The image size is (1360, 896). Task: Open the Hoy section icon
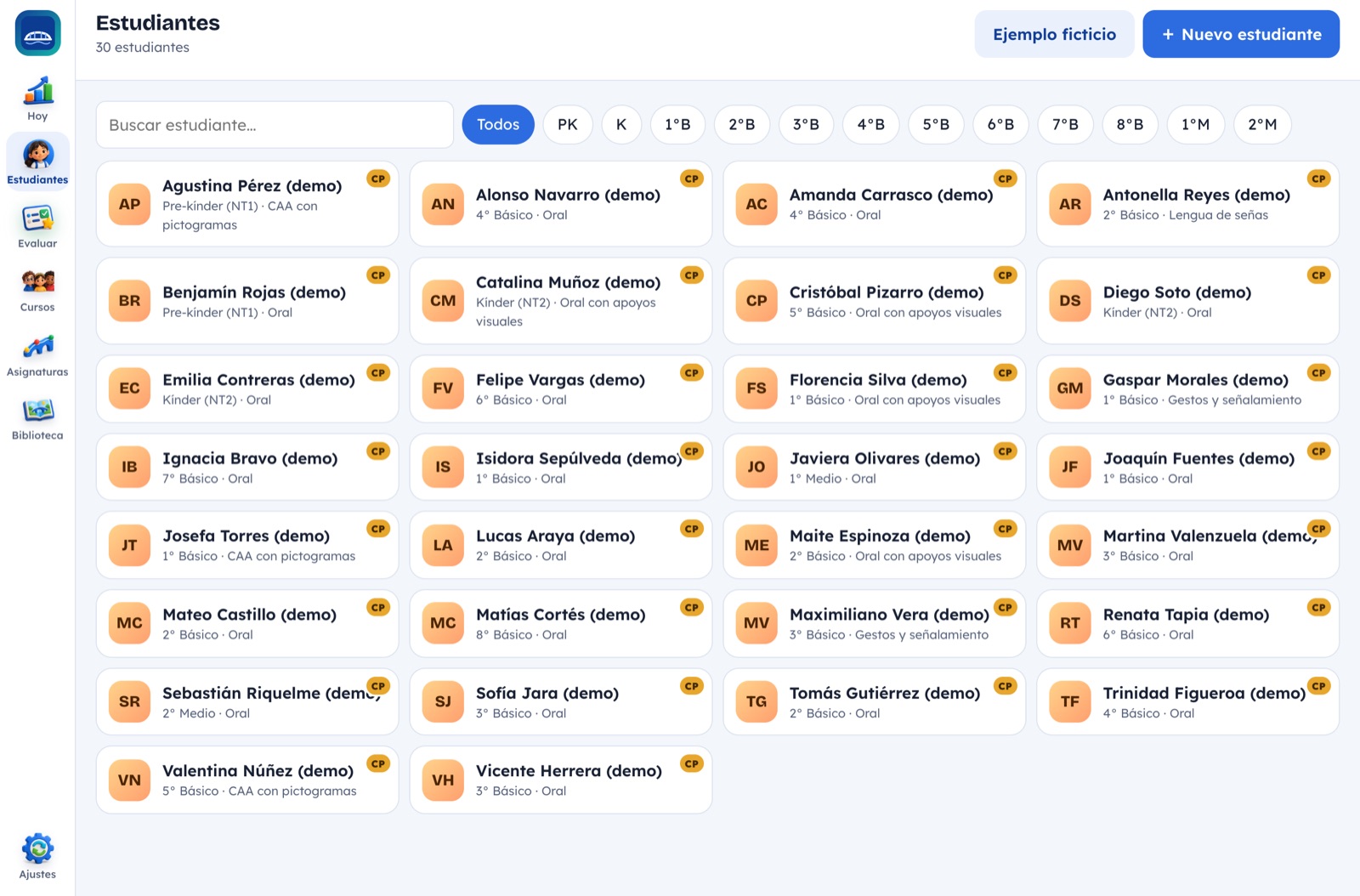37,91
